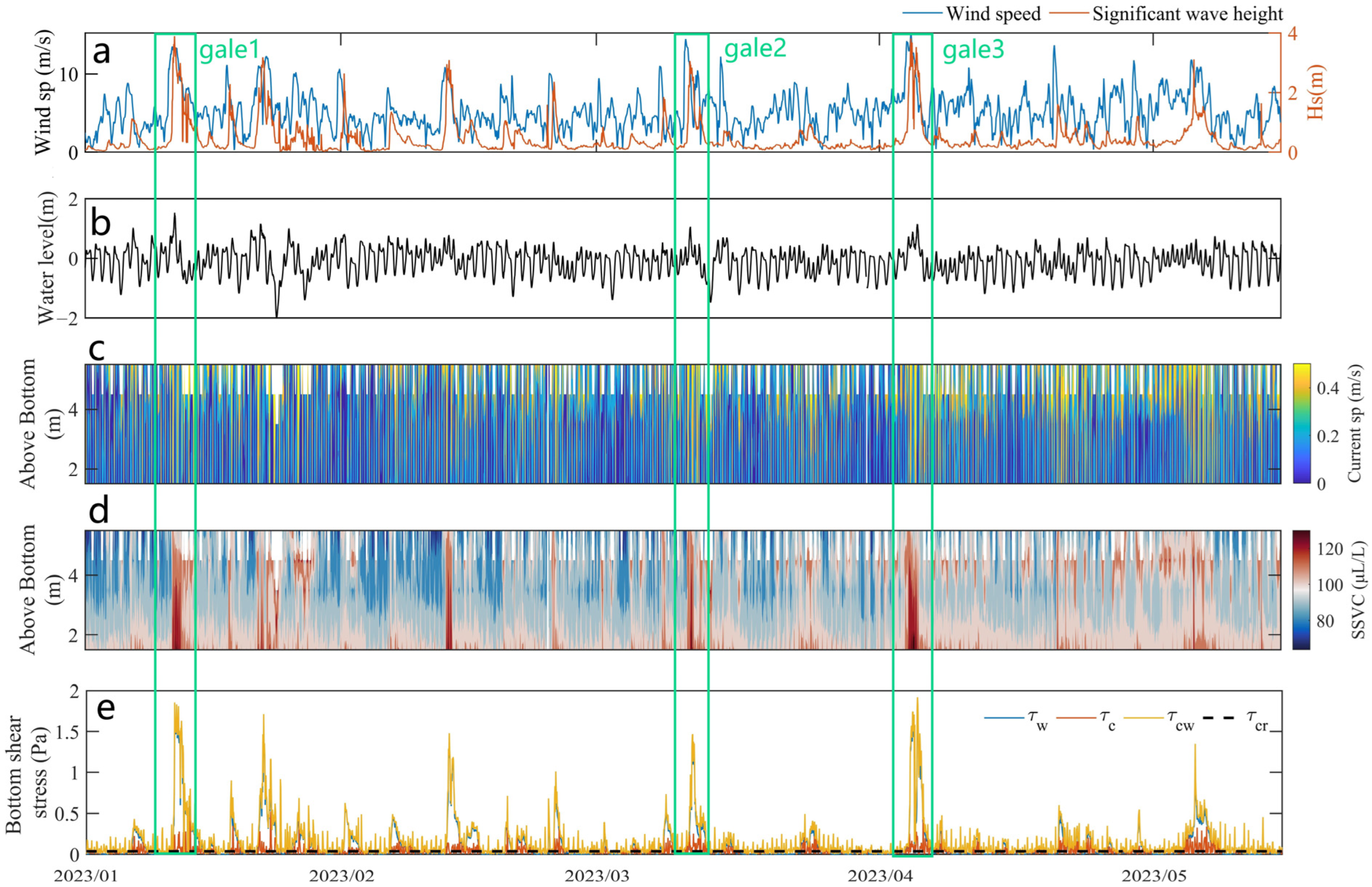This screenshot has height=887, width=1372.
Task: Click the gale3 event label
Action: click(973, 50)
